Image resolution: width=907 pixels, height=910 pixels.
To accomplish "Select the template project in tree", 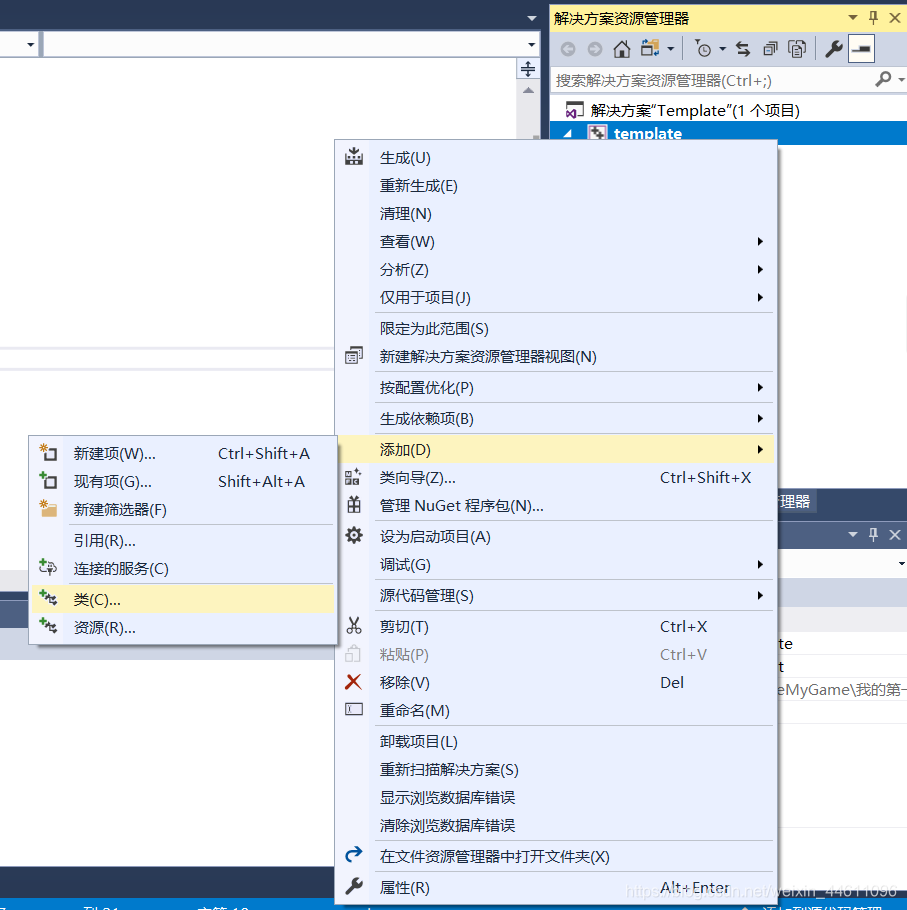I will 648,133.
